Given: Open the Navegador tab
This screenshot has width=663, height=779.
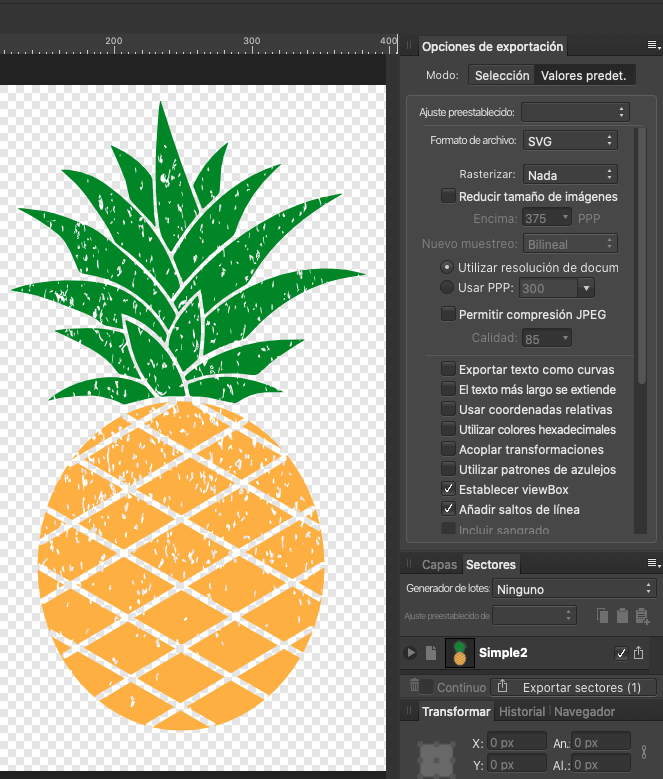Looking at the screenshot, I should [584, 711].
